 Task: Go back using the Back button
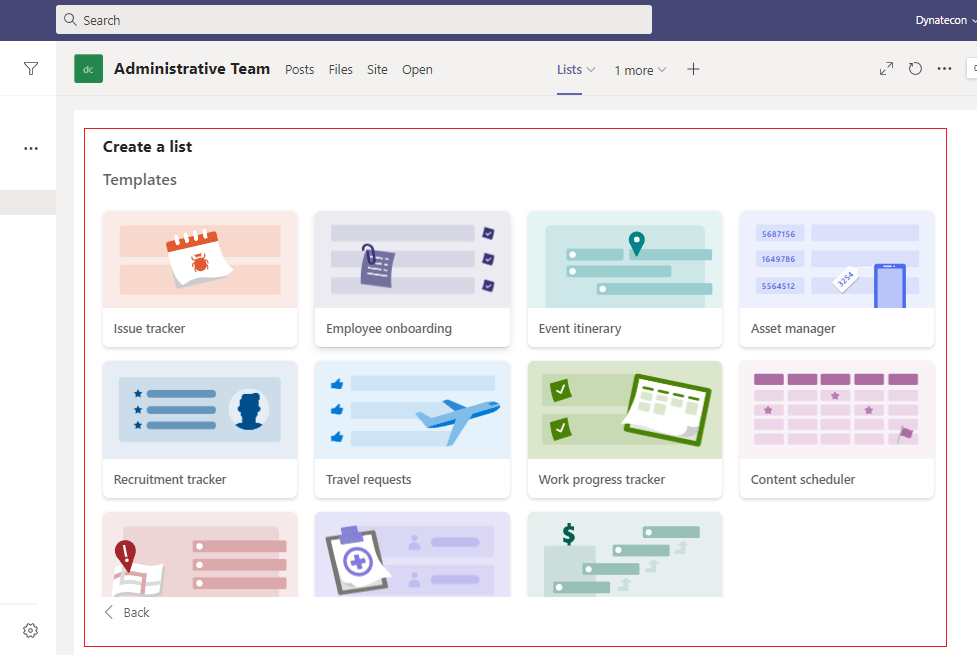point(127,612)
